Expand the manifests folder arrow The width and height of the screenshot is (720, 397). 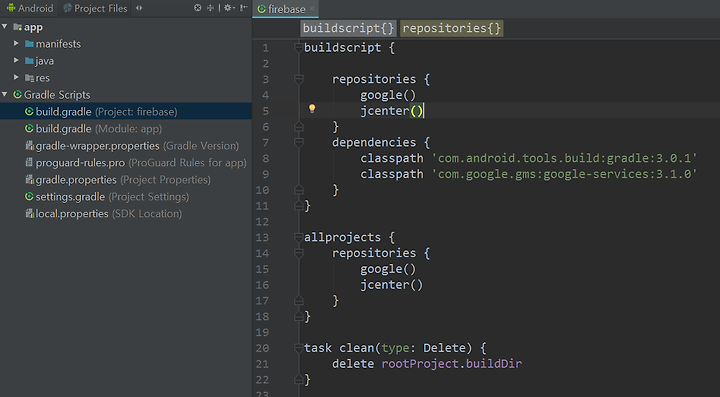tap(16, 43)
